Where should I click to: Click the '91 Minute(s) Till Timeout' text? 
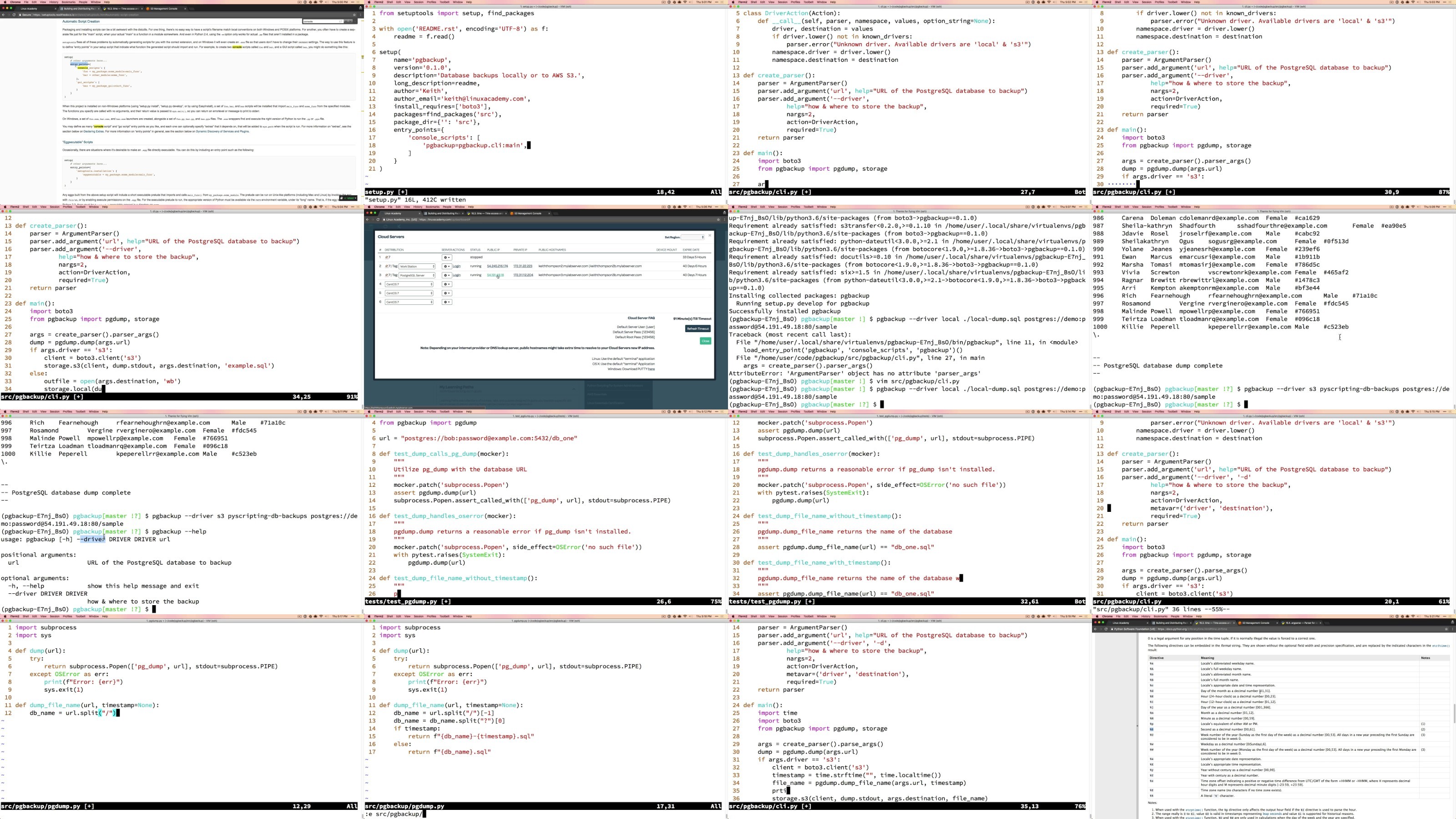(692, 319)
